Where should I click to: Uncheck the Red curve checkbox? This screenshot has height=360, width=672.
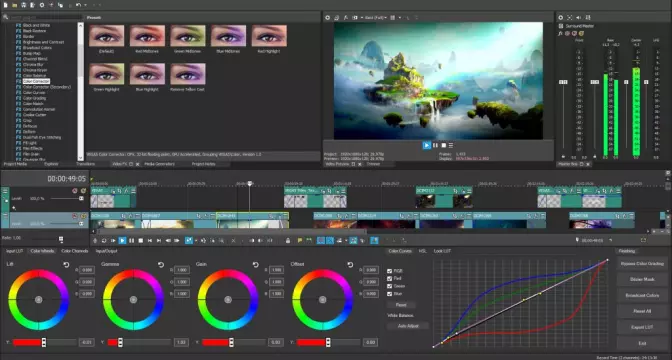(390, 279)
